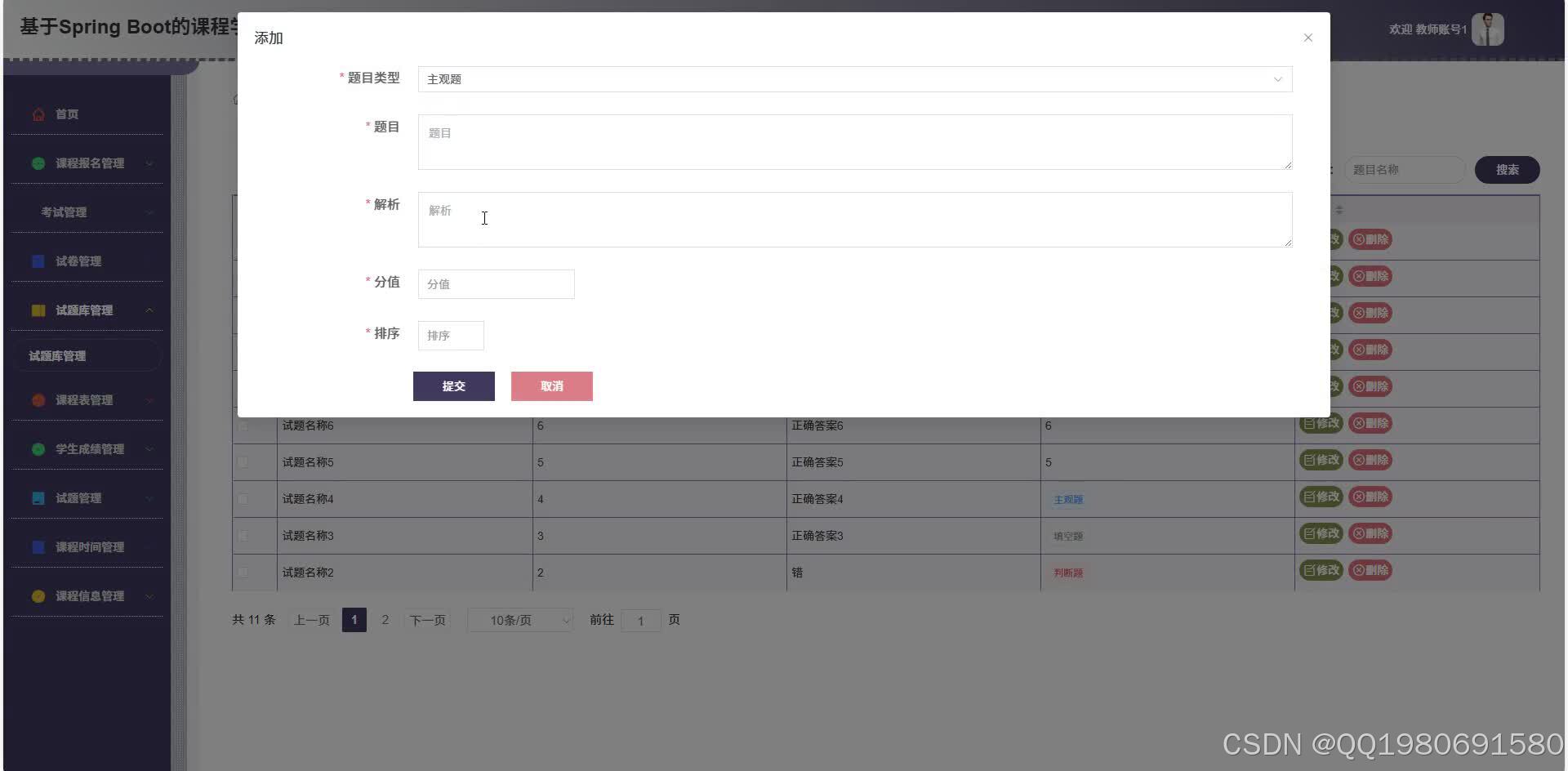1568x771 pixels.
Task: Click 下一页 next page button
Action: coord(428,621)
